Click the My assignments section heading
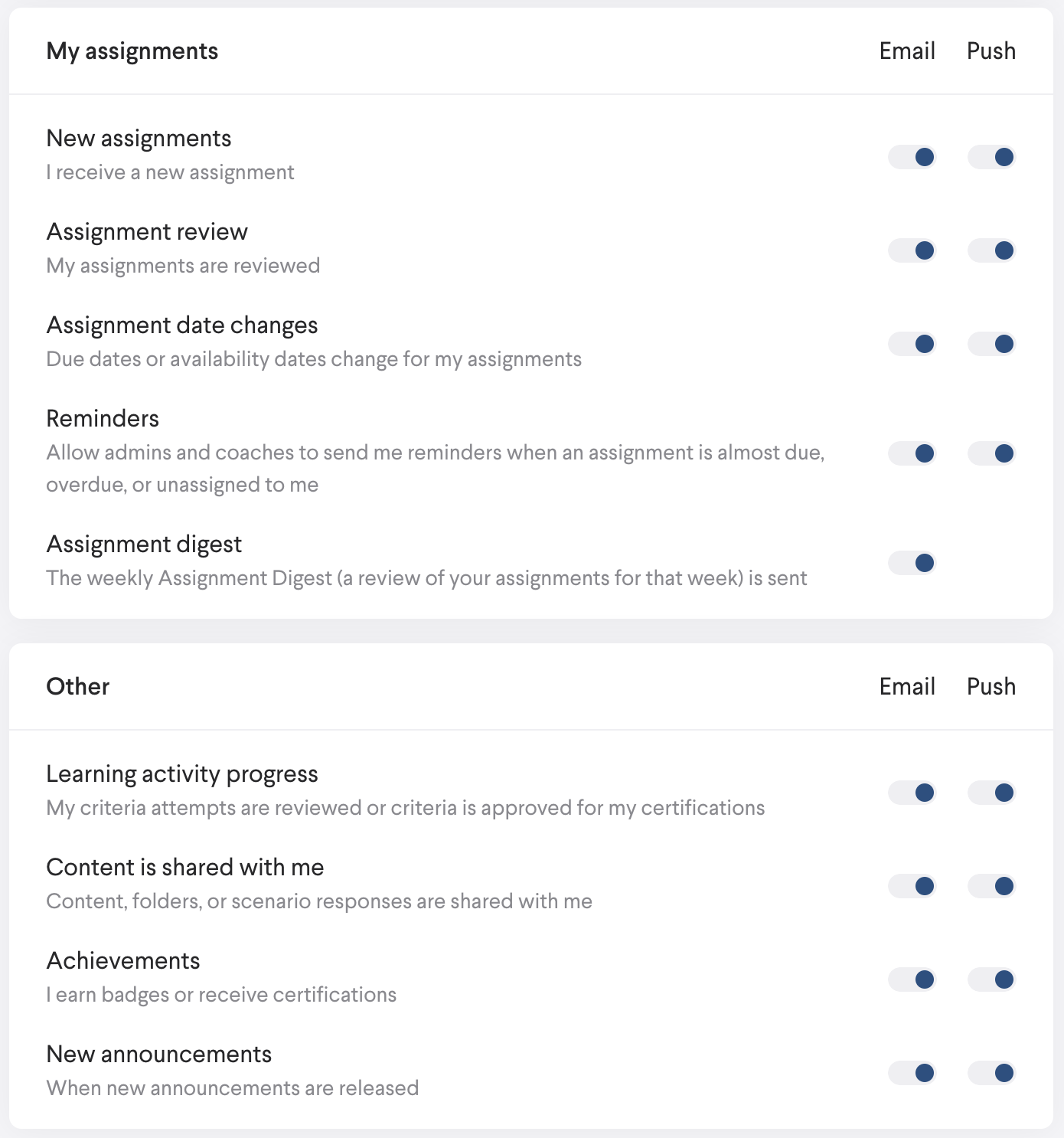 click(132, 51)
